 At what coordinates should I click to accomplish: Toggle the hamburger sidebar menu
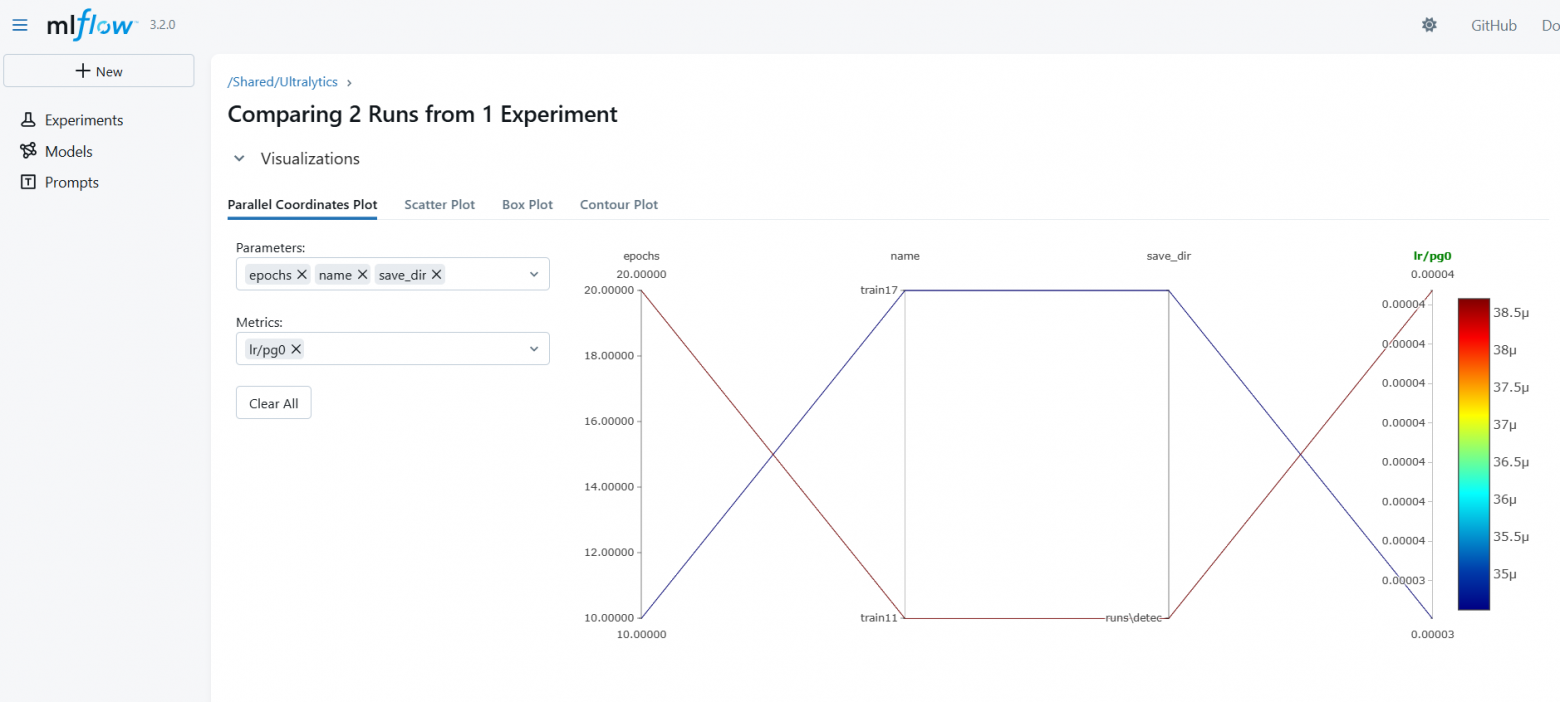(x=20, y=25)
